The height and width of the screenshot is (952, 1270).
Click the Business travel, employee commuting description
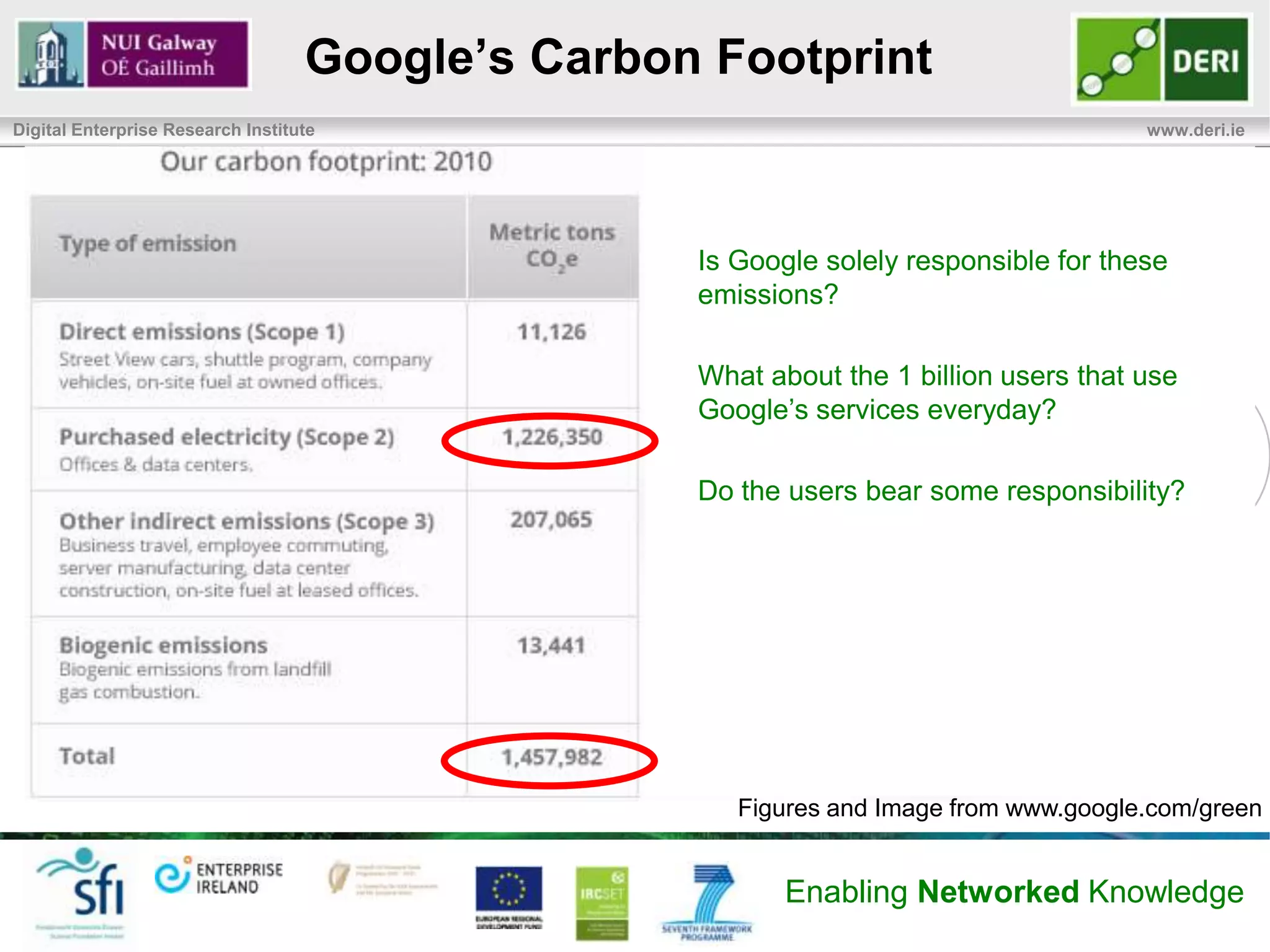[239, 568]
